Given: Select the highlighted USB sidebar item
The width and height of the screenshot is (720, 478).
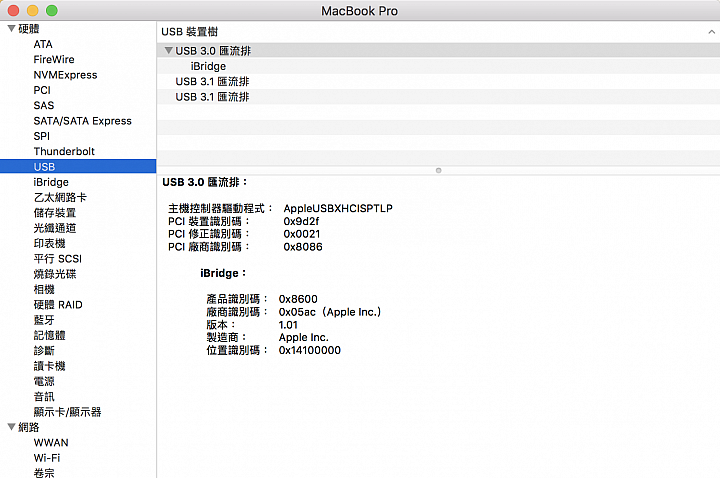Looking at the screenshot, I should click(x=78, y=166).
